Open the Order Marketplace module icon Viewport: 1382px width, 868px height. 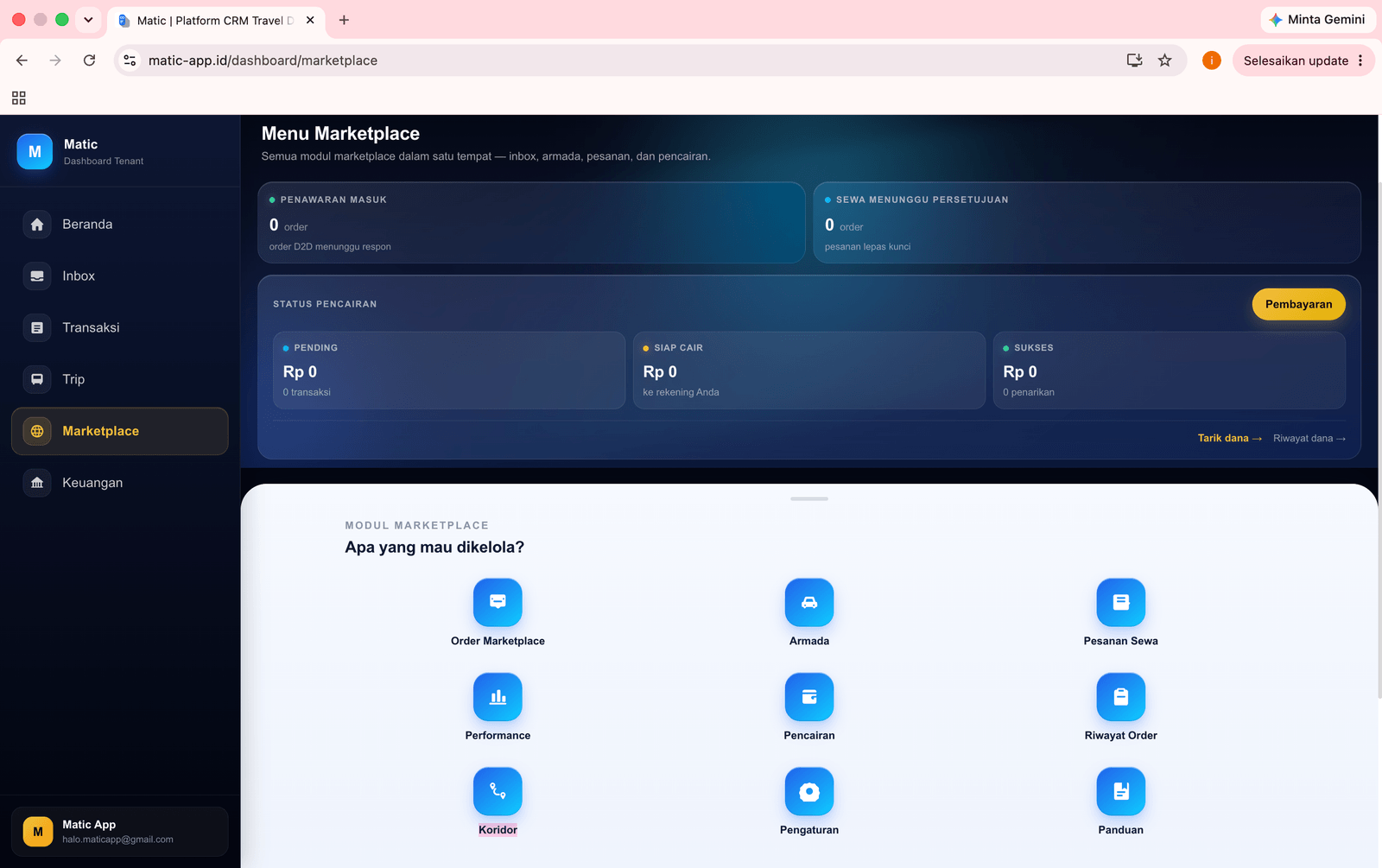(x=498, y=602)
